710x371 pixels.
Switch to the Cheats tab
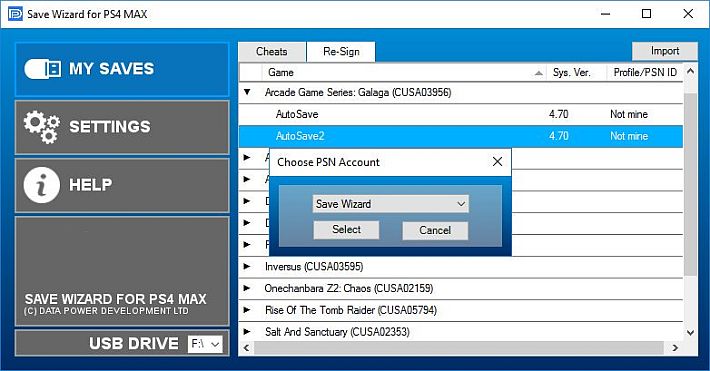click(272, 52)
